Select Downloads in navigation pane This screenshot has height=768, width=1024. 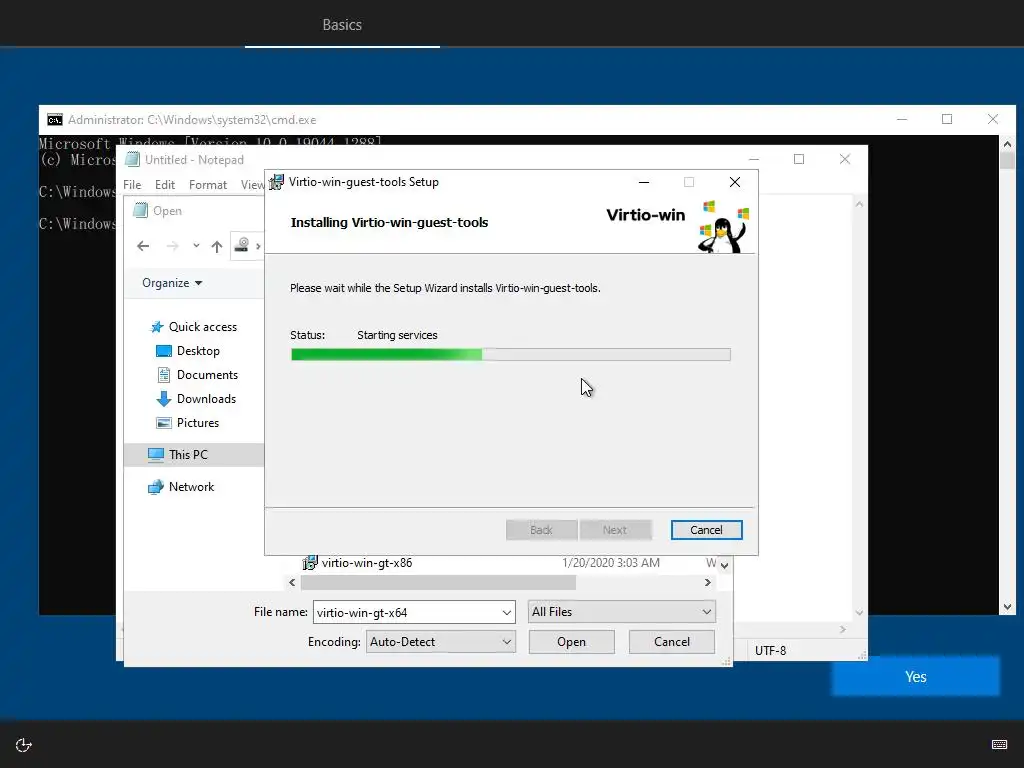[206, 399]
